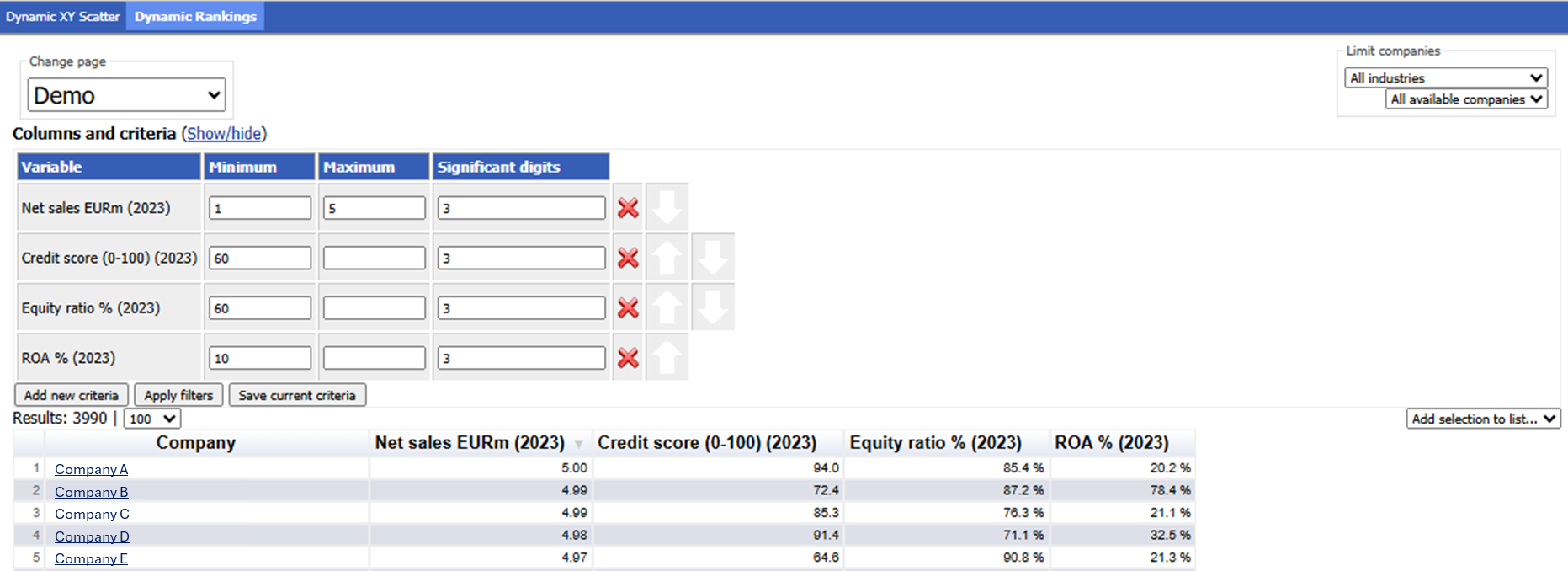Move Credit score row up
The image size is (1568, 571).
(x=667, y=257)
